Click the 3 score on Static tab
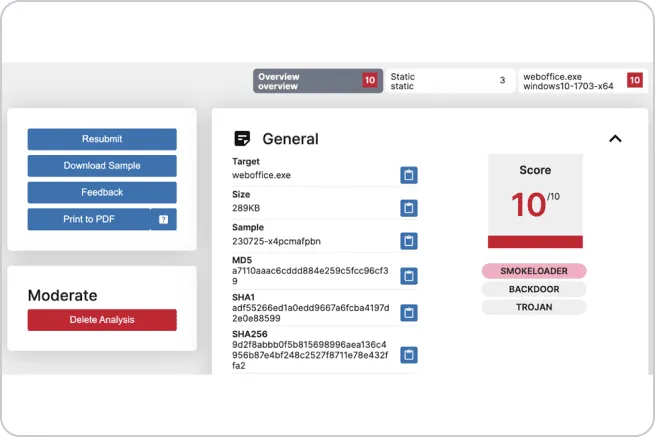This screenshot has height=437, width=655. click(x=502, y=80)
